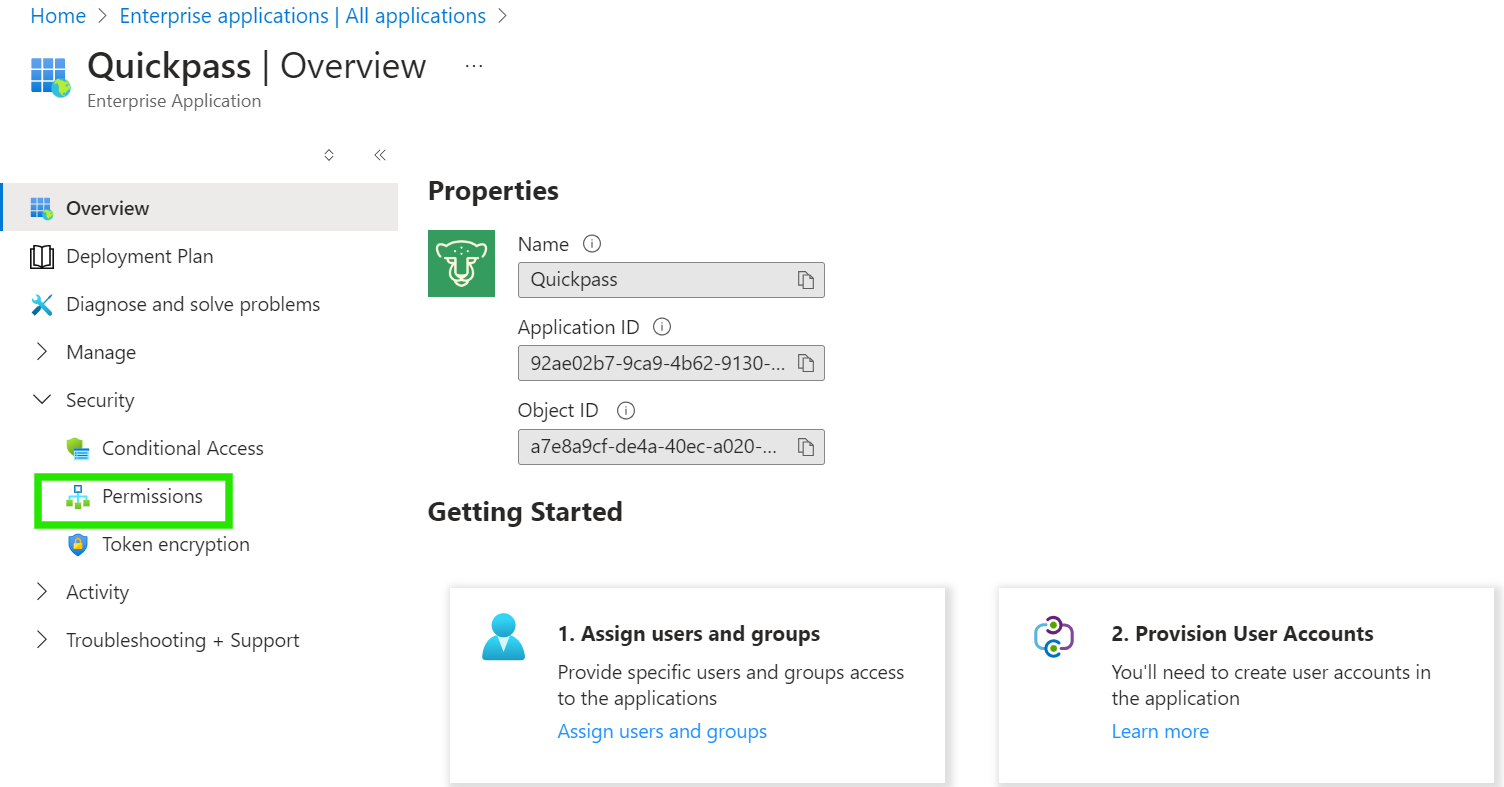
Task: Click the Assign users and groups person icon
Action: tap(503, 637)
